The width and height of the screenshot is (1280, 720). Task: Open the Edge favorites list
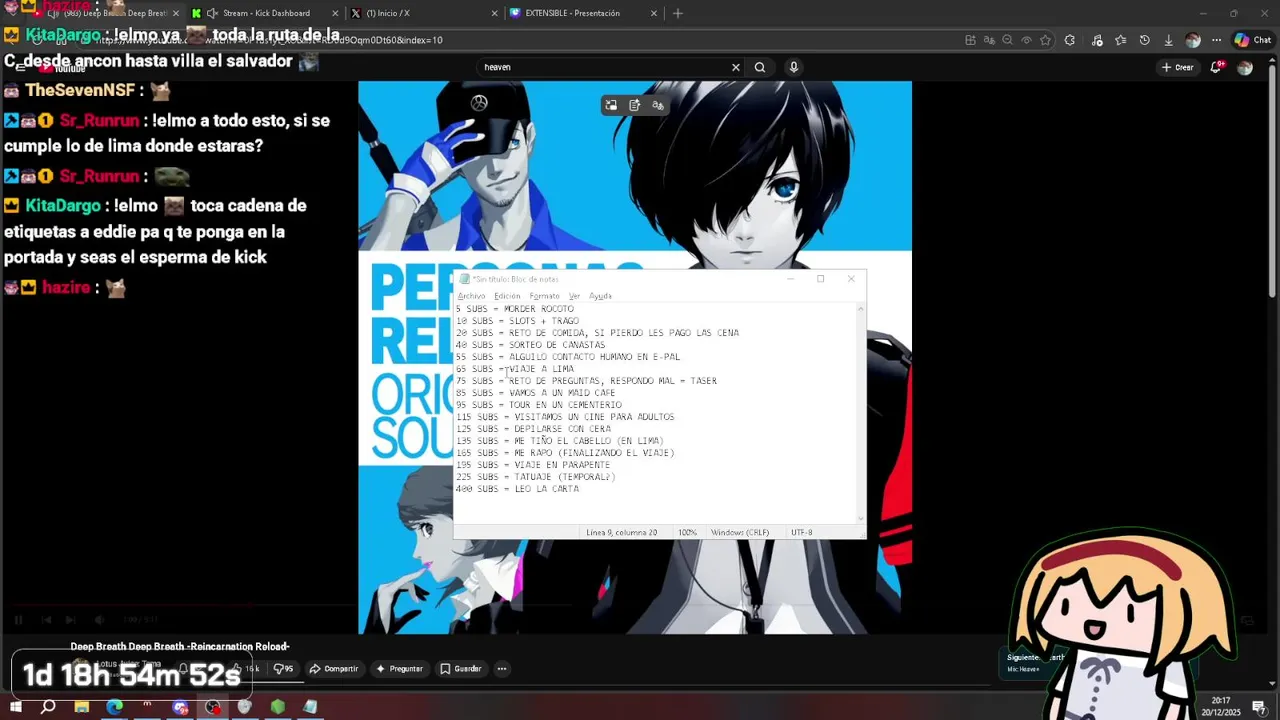[1120, 40]
